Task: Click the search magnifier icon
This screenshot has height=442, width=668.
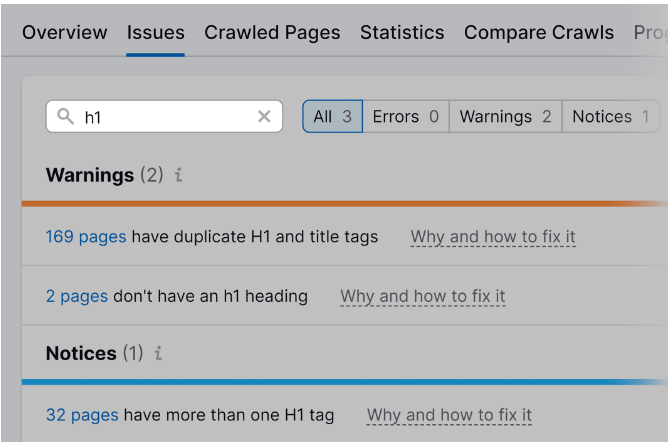Action: (66, 116)
